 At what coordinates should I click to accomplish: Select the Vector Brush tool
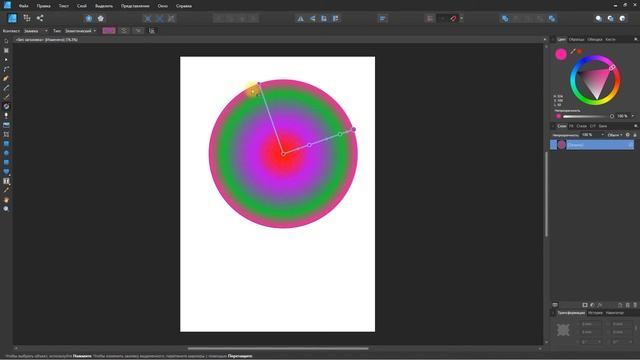6,97
